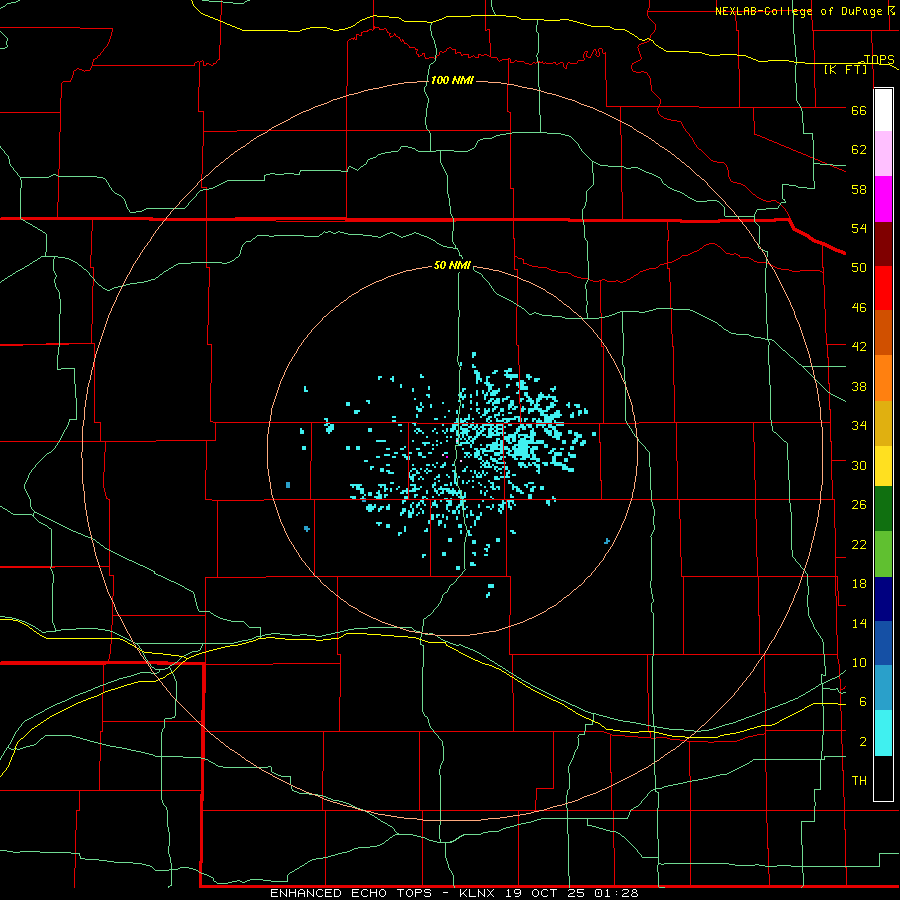Click the "NEXLAB-College of DuPage" credit text
900x900 pixels.
[x=800, y=11]
